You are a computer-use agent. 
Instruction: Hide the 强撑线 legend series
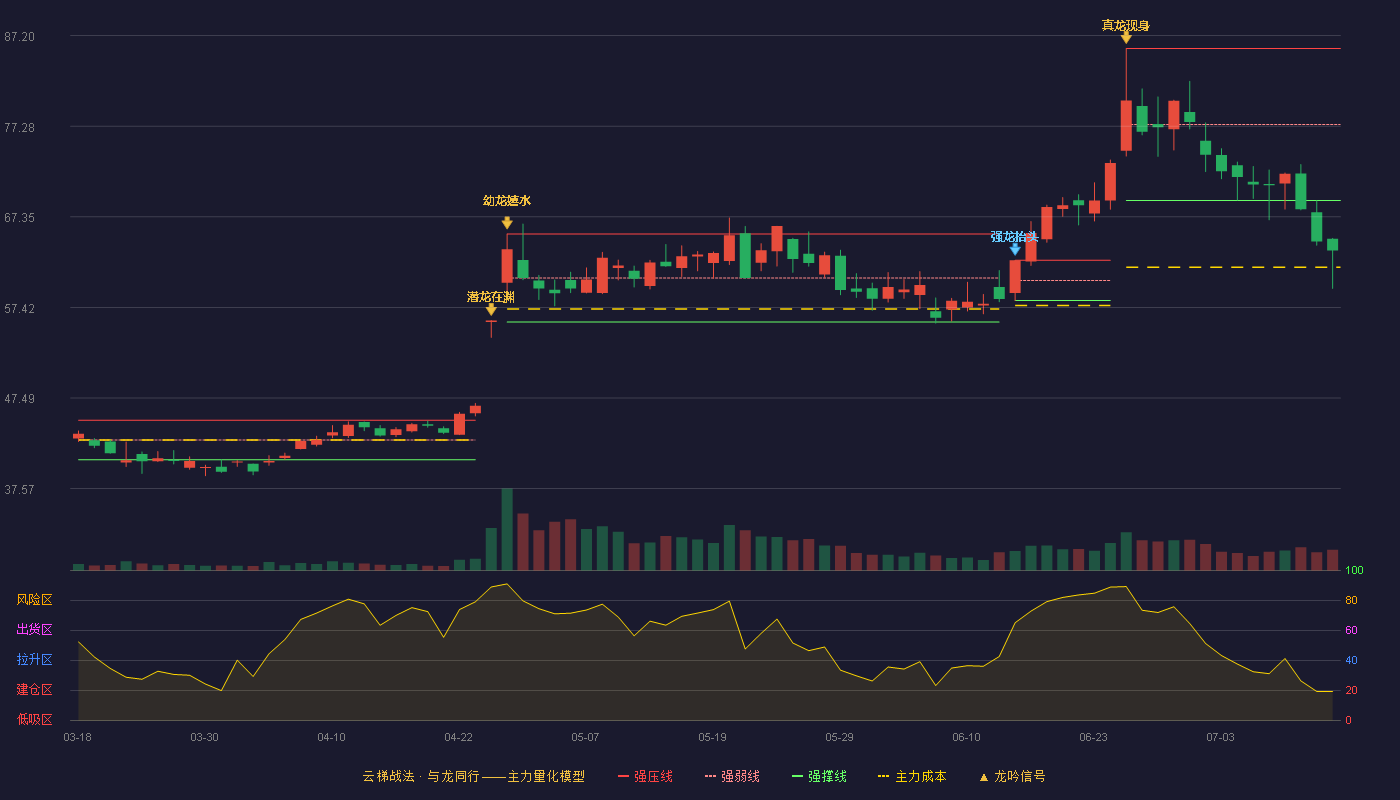pyautogui.click(x=819, y=776)
